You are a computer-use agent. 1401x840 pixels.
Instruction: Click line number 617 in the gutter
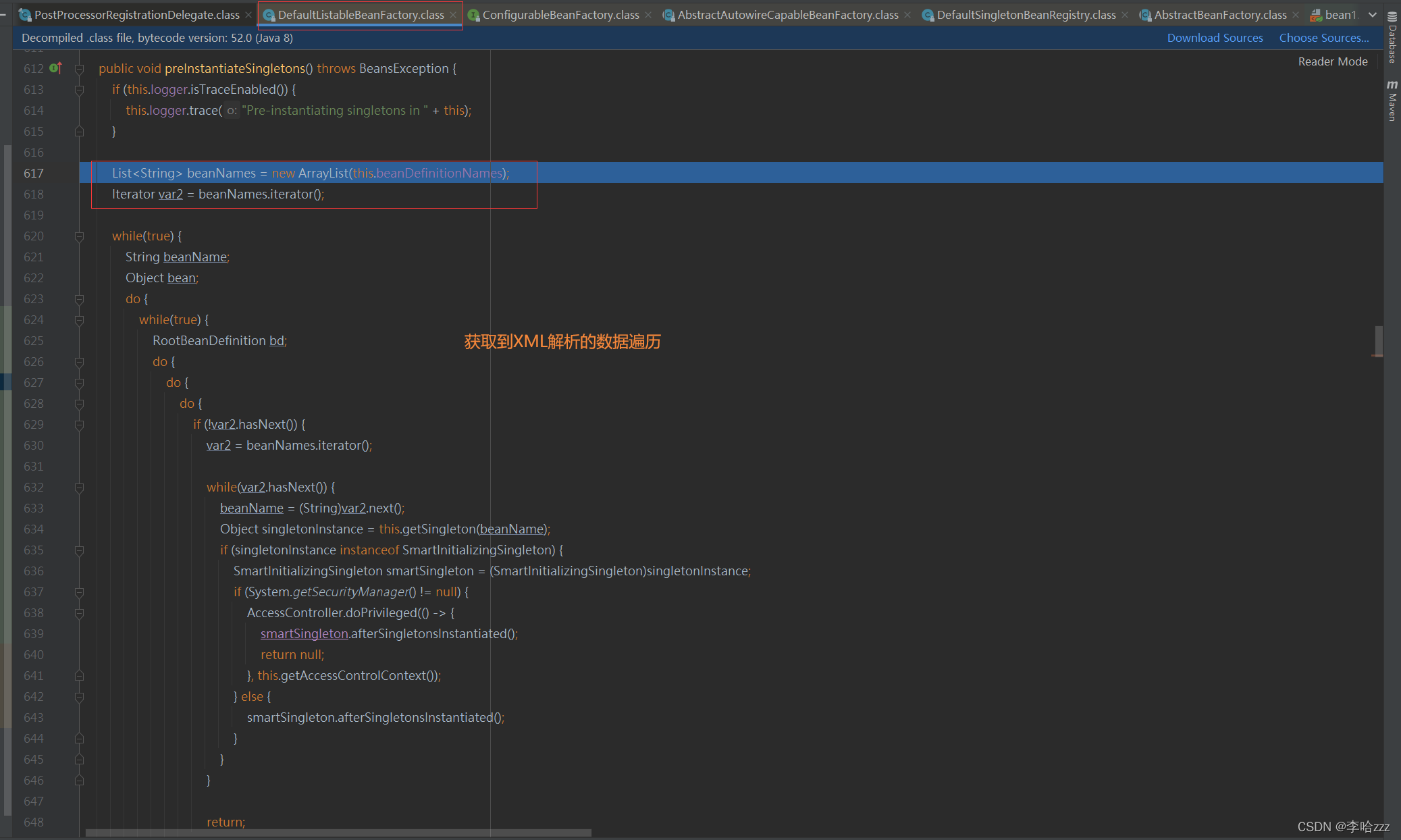click(x=34, y=174)
